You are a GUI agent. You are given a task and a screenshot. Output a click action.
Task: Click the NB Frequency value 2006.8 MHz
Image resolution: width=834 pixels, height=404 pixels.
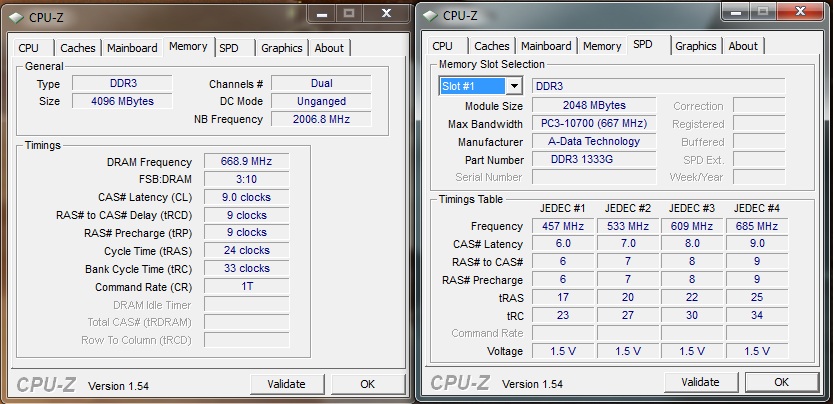(x=321, y=119)
